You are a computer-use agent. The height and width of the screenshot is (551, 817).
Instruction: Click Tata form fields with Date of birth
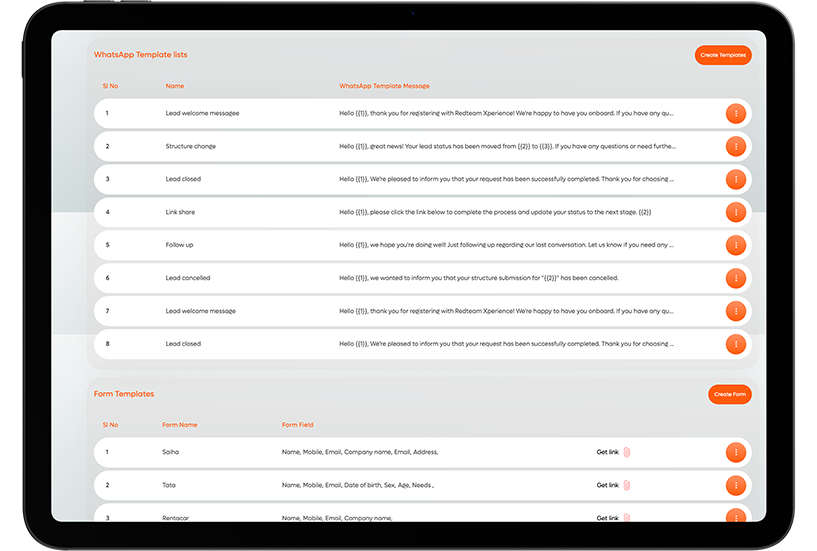pos(358,485)
